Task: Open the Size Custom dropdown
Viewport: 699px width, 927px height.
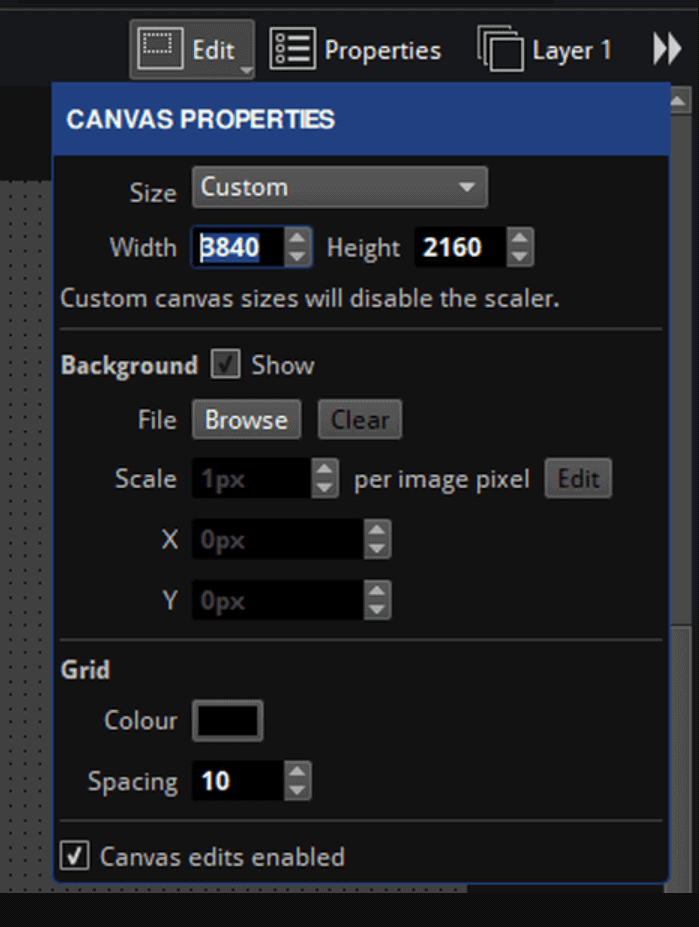Action: point(339,187)
